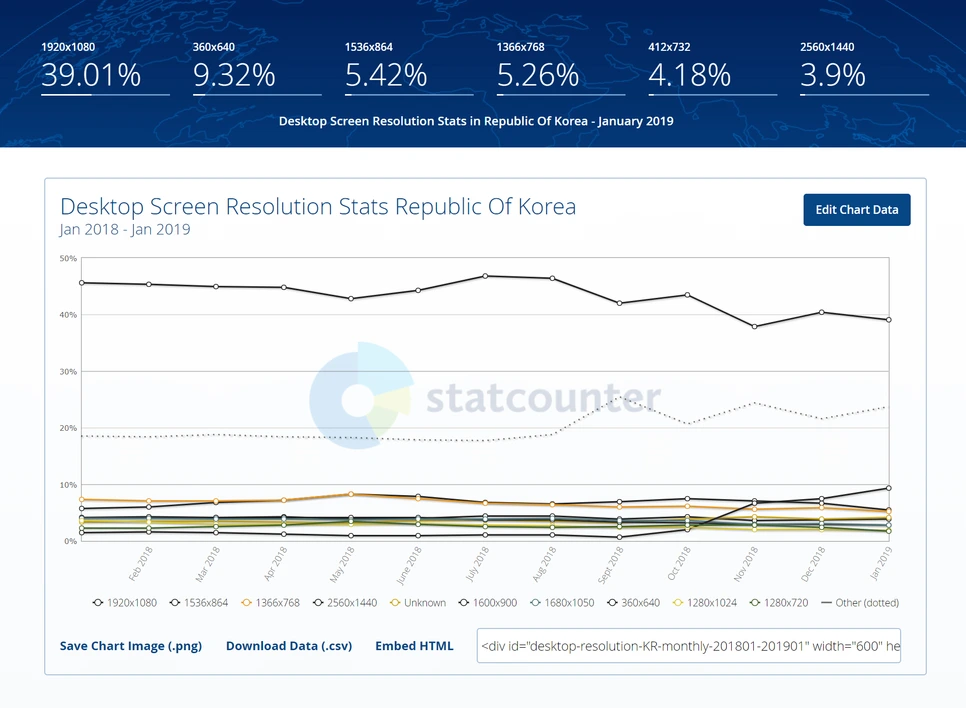Viewport: 966px width, 708px height.
Task: Focus the embed HTML code field
Action: pyautogui.click(x=689, y=646)
